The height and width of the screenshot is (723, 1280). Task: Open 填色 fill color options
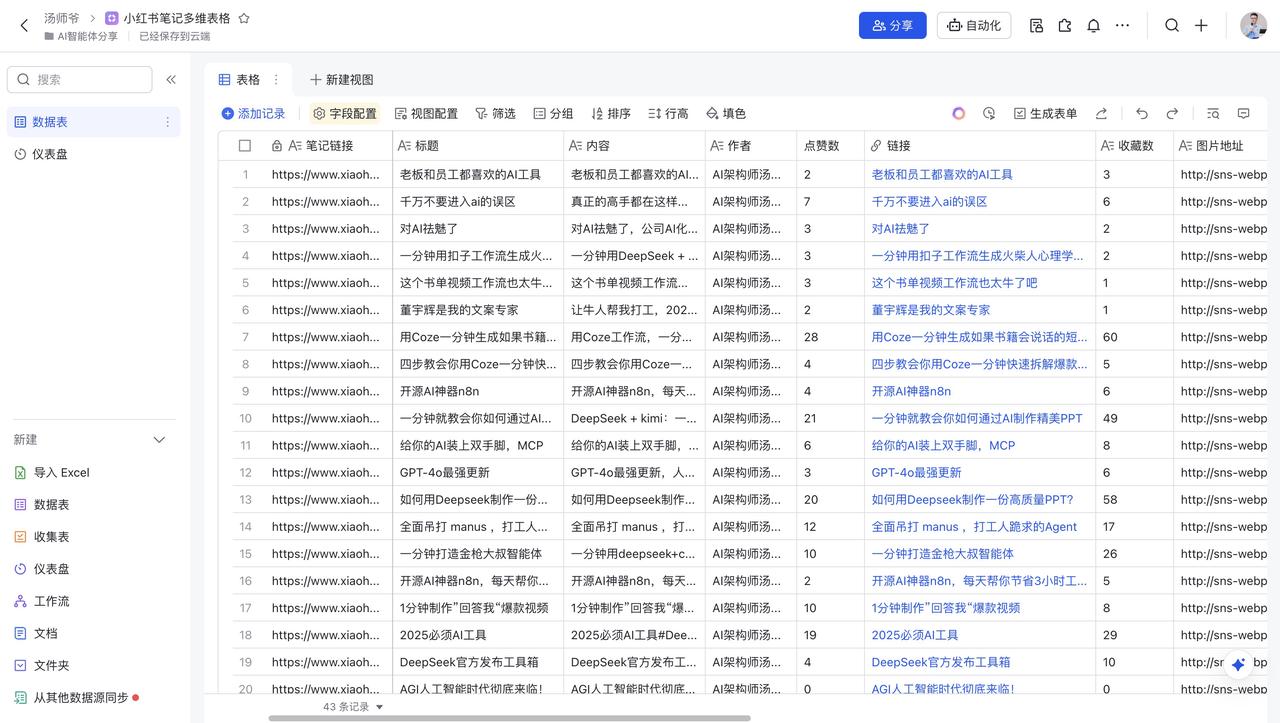click(x=726, y=114)
